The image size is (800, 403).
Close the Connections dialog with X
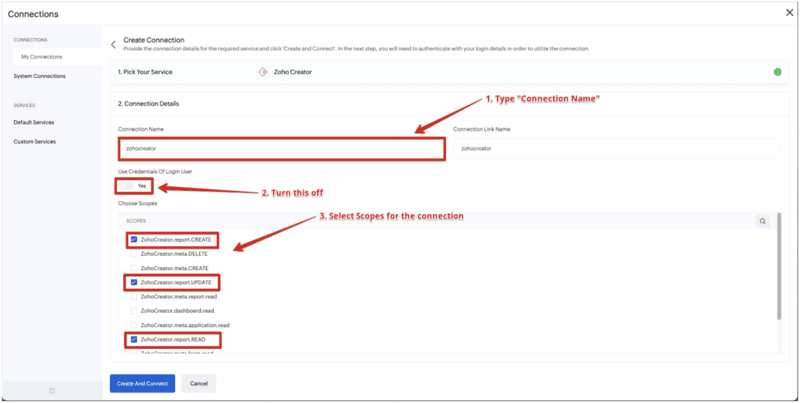pos(787,12)
